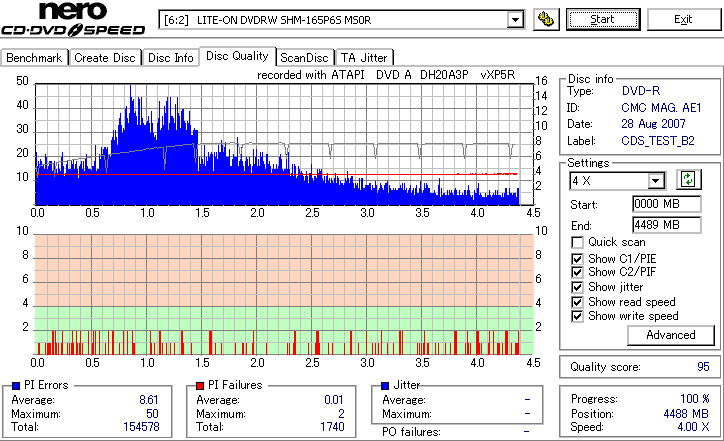Viewport: 724px width, 441px height.
Task: Select the LITE-ON DVDRW drive combo box
Action: pyautogui.click(x=342, y=20)
